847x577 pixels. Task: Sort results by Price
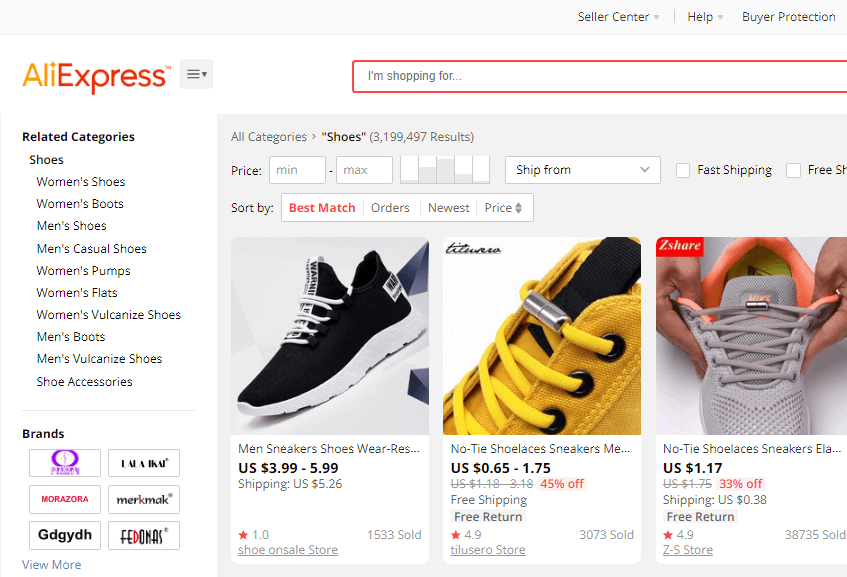point(504,208)
